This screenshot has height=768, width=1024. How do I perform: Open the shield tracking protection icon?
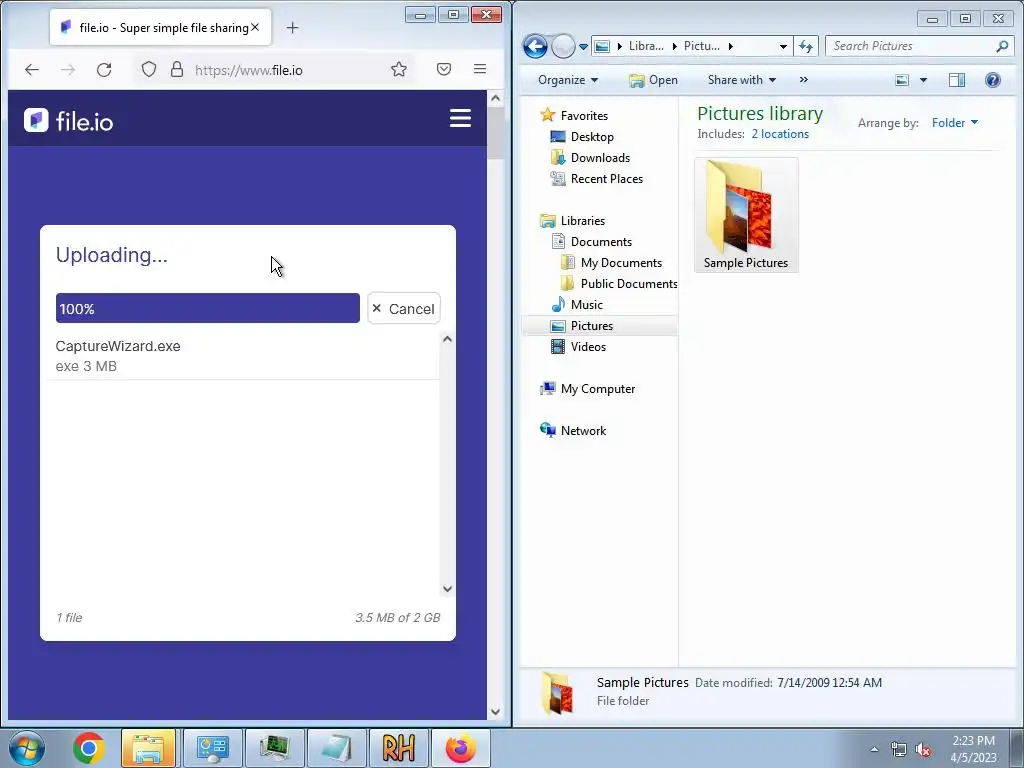[149, 69]
